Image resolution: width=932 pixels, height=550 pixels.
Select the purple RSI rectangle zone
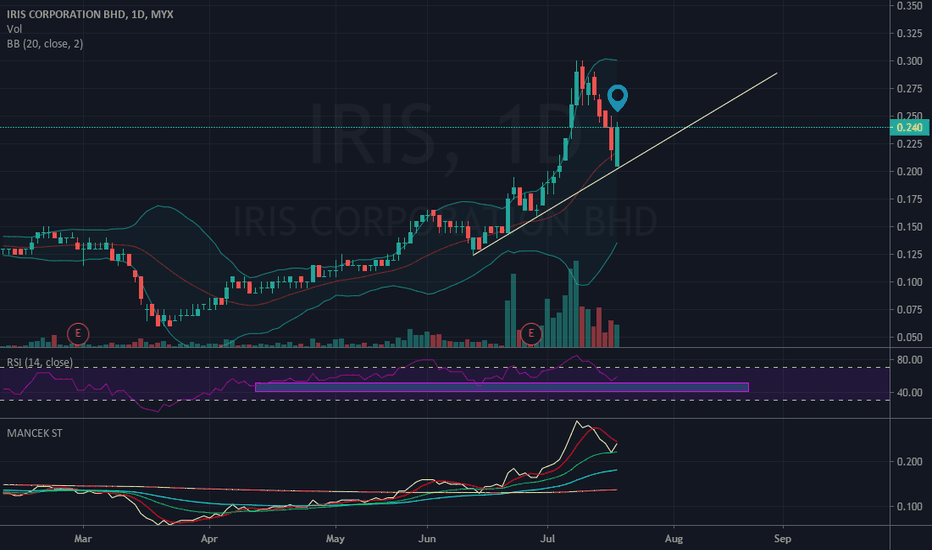click(502, 387)
